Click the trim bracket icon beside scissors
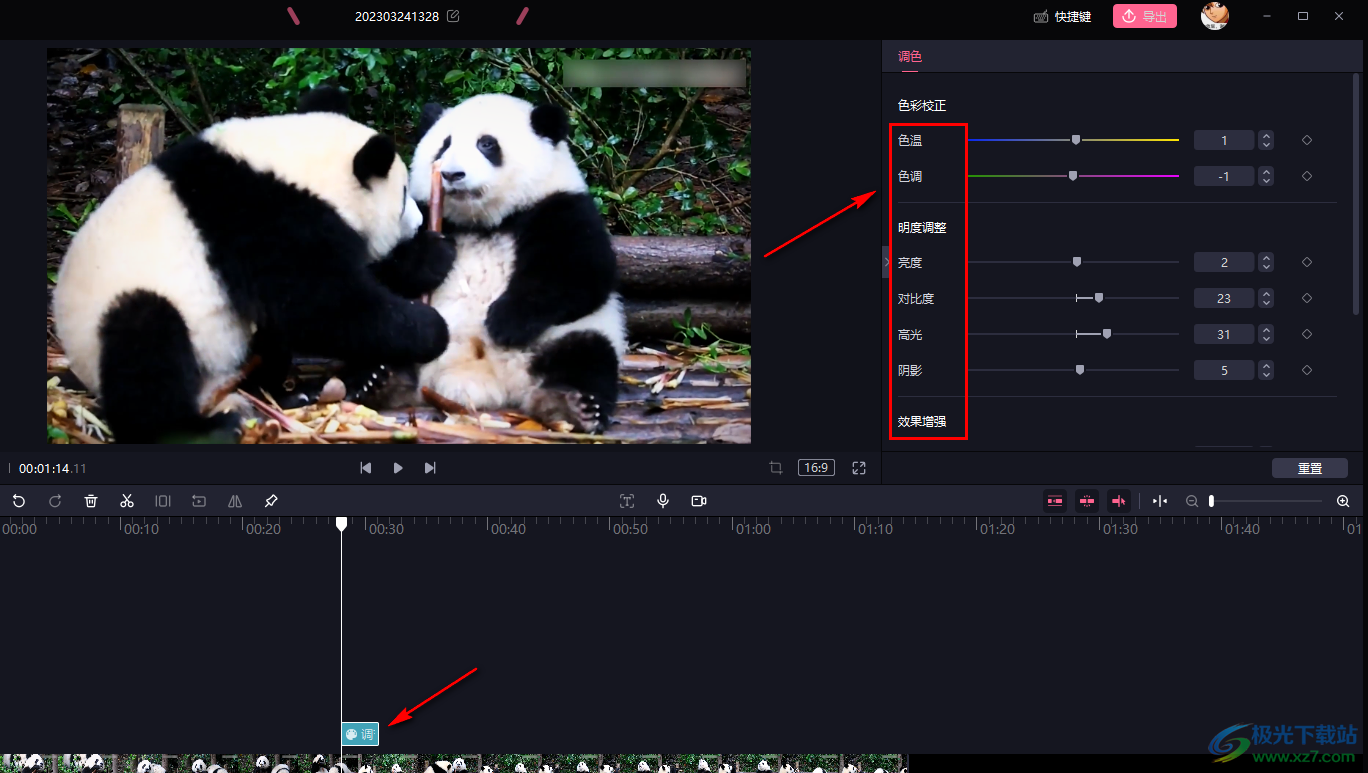This screenshot has width=1368, height=773. [163, 501]
